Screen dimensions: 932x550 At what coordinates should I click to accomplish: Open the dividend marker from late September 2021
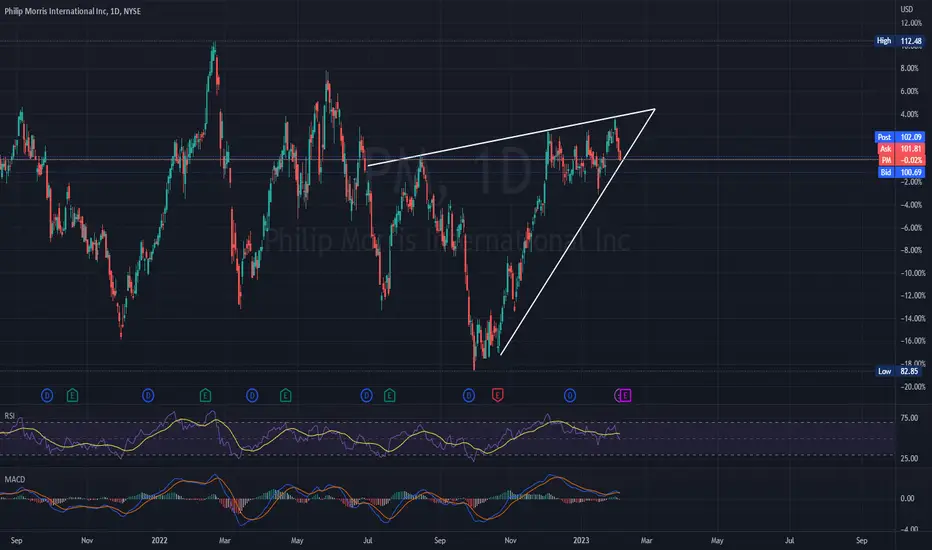[x=47, y=395]
